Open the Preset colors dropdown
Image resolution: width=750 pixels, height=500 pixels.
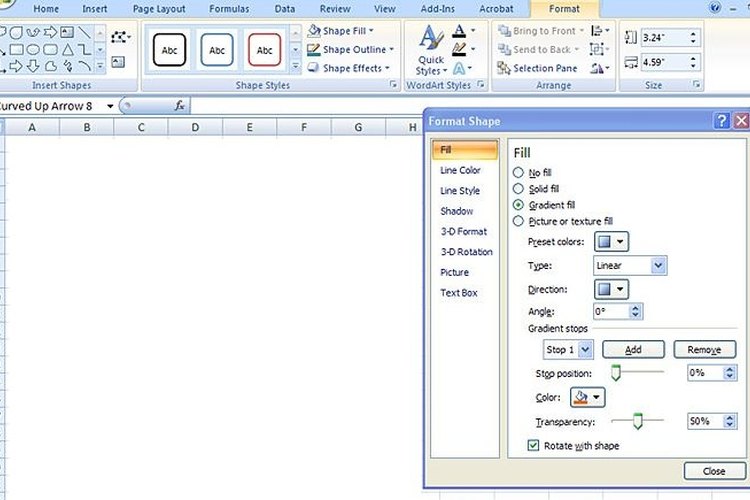(611, 242)
